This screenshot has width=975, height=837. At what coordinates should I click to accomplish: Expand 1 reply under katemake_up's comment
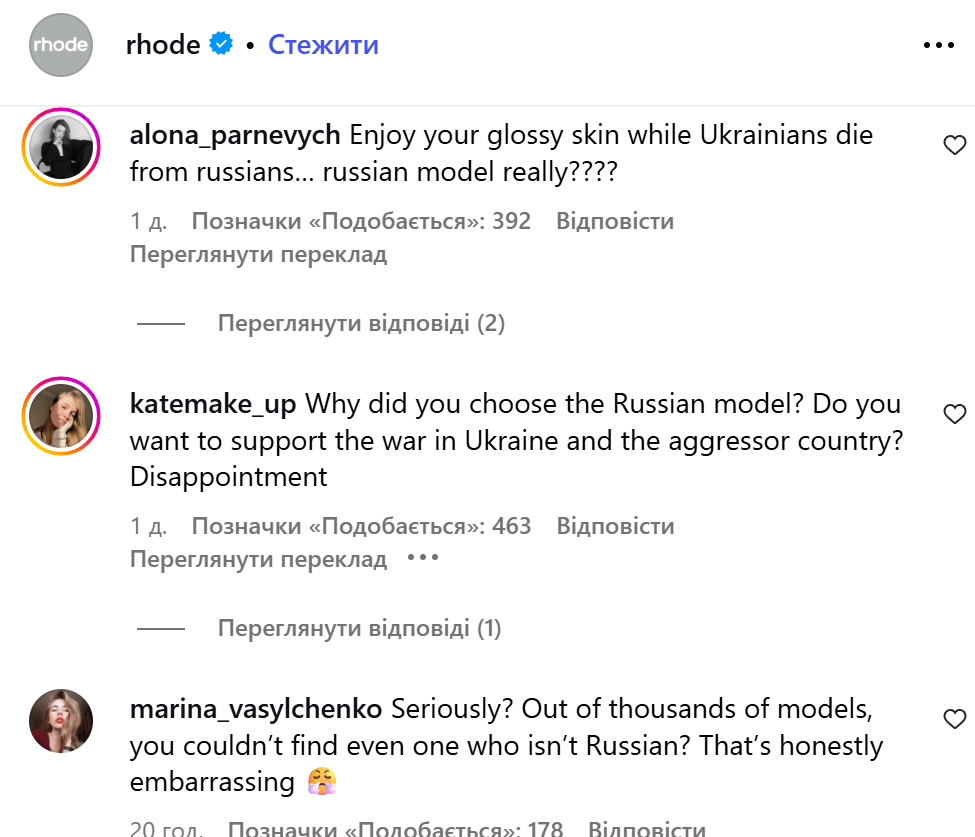(x=359, y=629)
